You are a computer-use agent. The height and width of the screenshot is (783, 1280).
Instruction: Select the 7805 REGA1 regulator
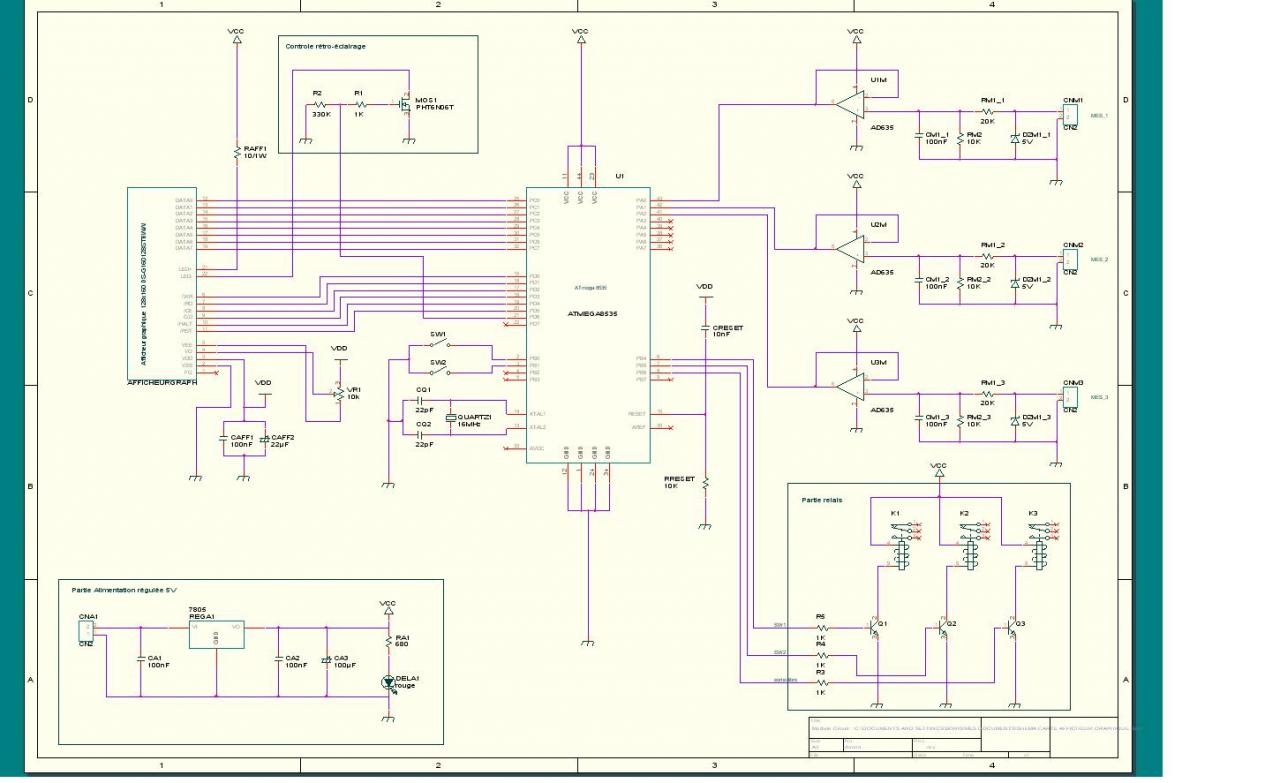click(x=216, y=634)
